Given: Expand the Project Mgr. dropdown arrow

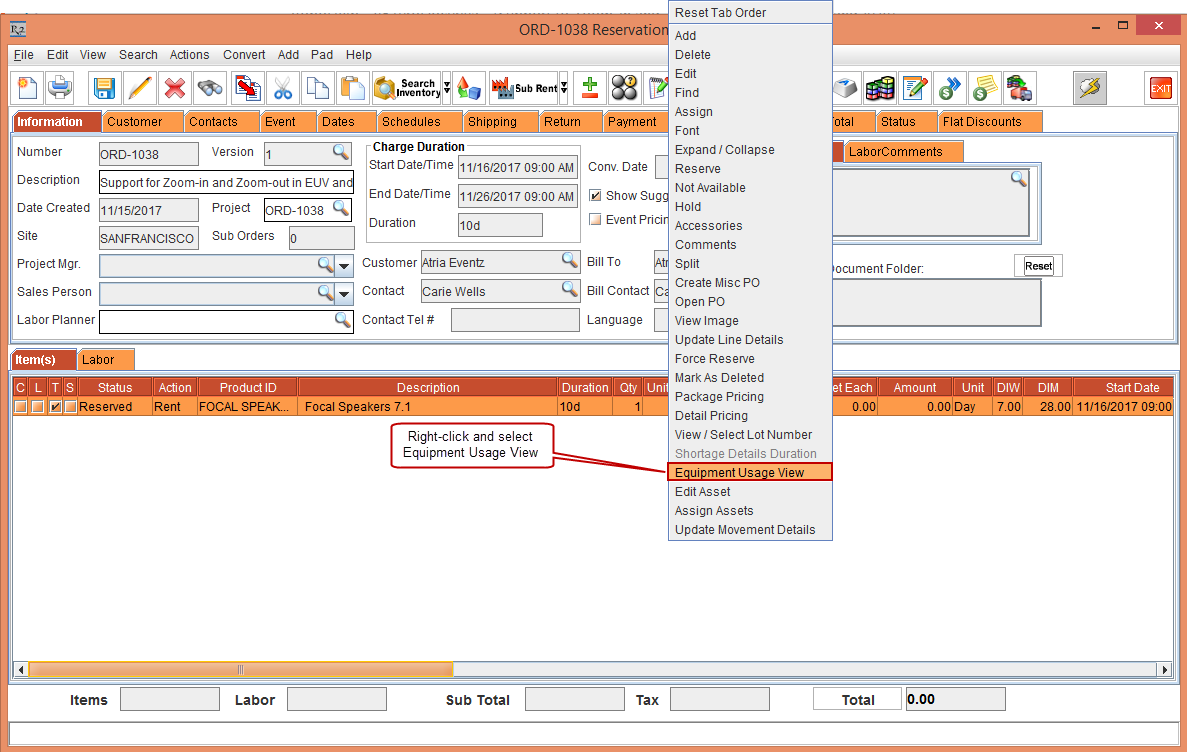Looking at the screenshot, I should tap(344, 266).
